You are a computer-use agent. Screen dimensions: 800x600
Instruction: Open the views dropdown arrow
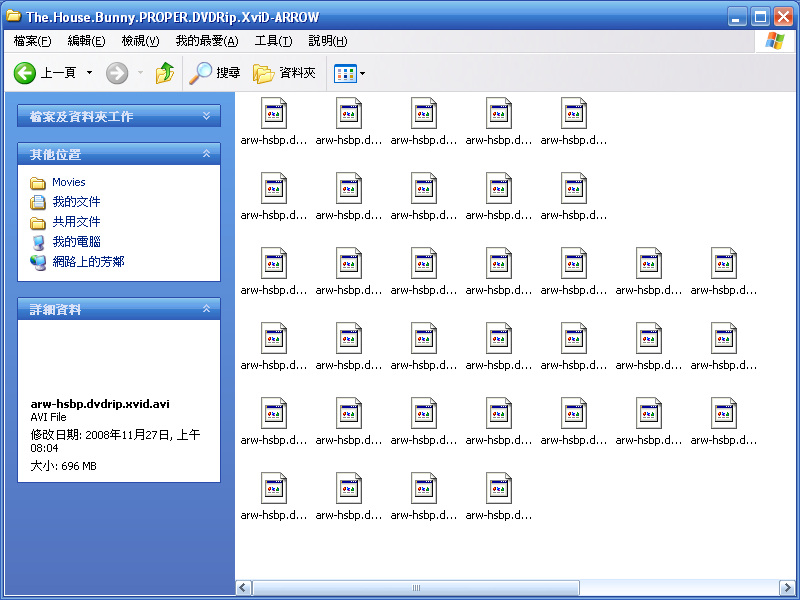coord(362,73)
